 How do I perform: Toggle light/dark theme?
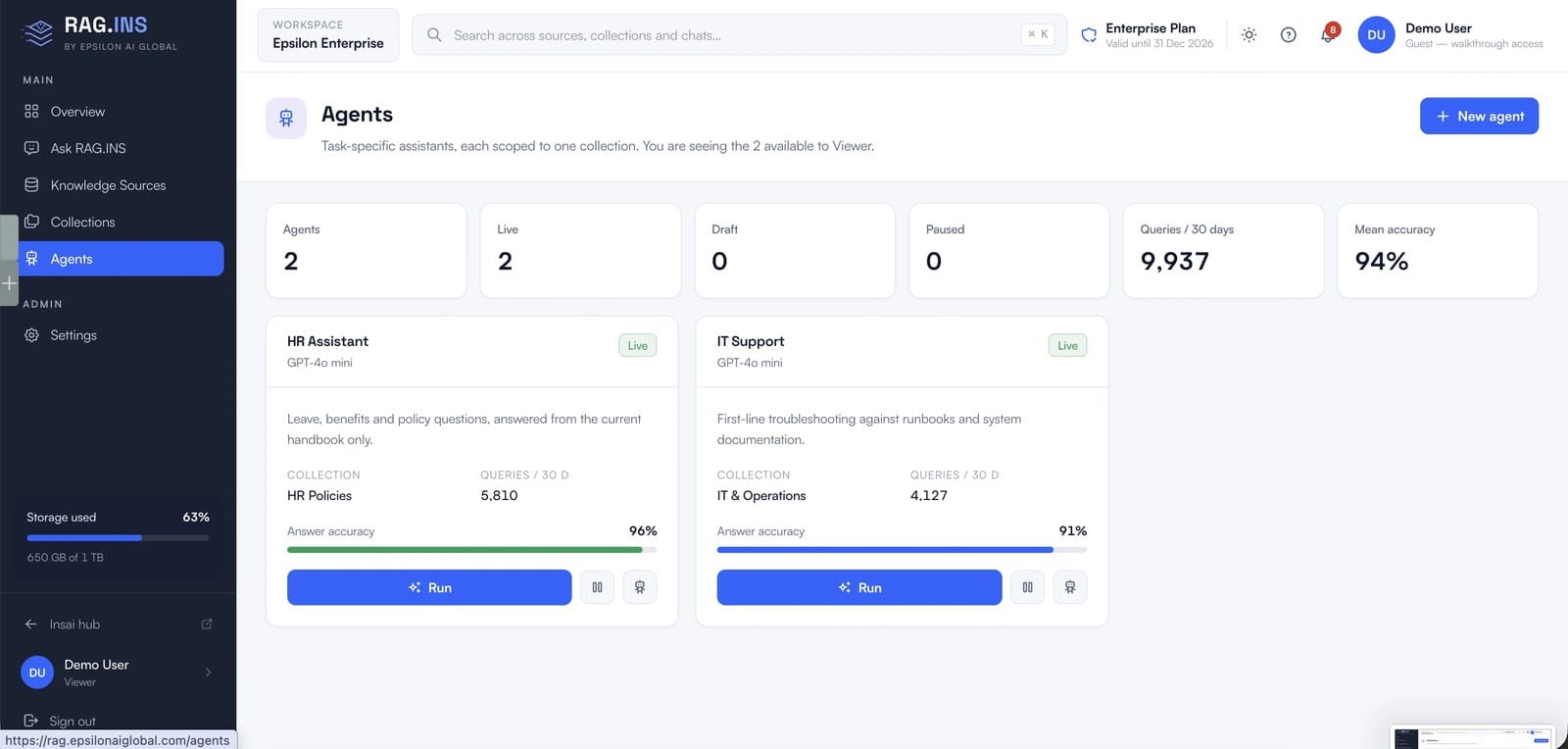tap(1249, 35)
